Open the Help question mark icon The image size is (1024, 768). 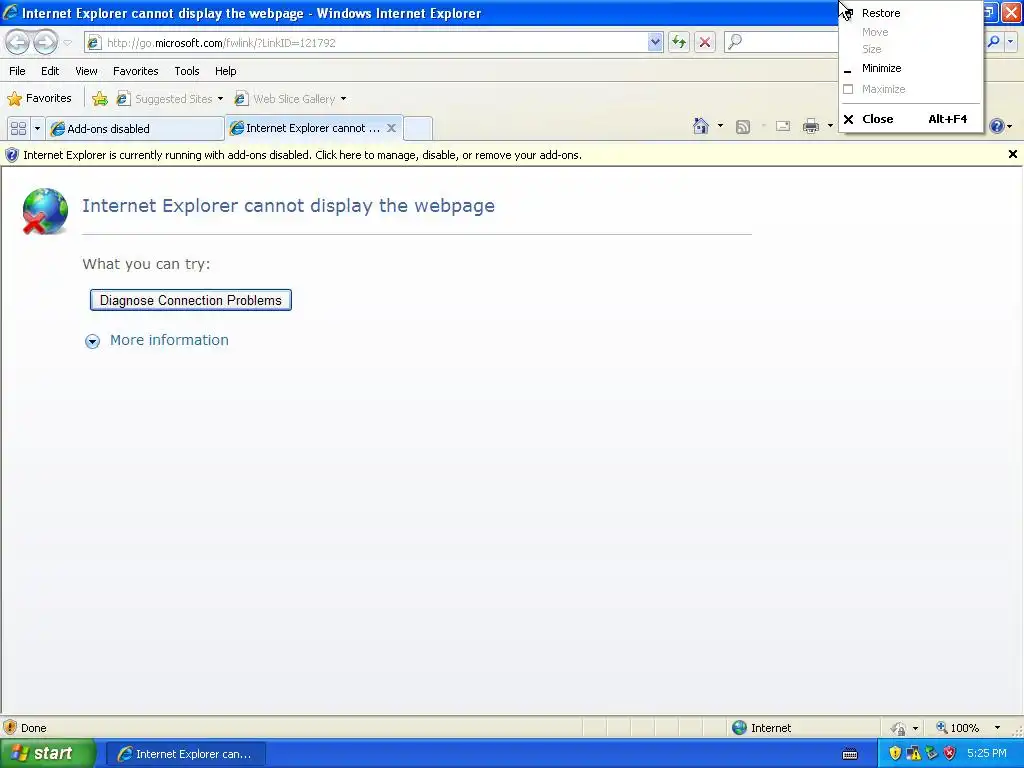coord(997,126)
